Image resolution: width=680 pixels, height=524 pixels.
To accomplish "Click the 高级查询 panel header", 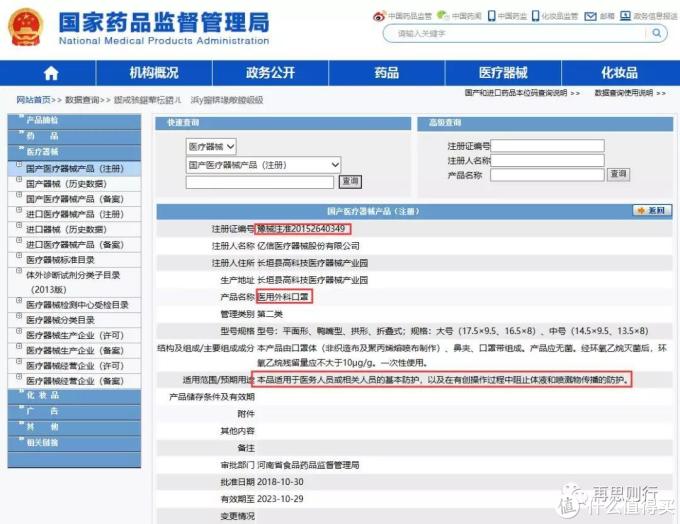I will click(545, 123).
